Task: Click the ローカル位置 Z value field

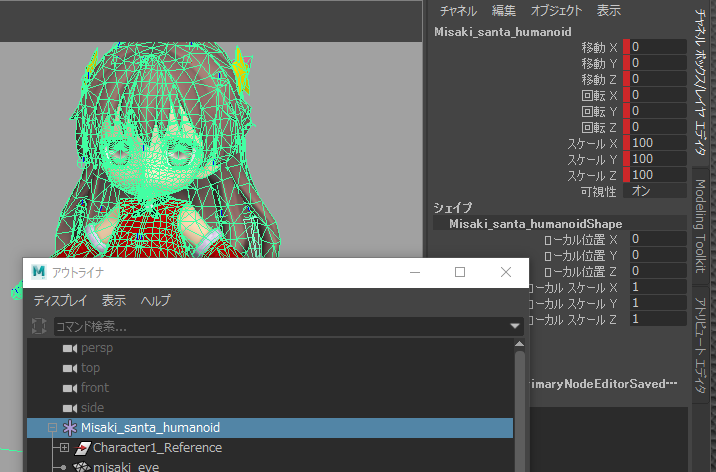Action: (x=658, y=271)
